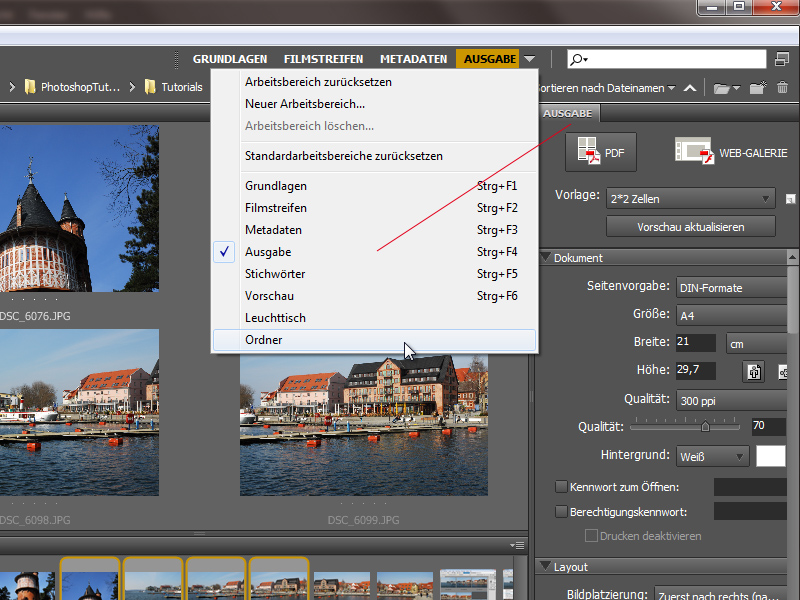Select Standardarbeitsbereiche zurücksetzen menu entry

pos(344,156)
